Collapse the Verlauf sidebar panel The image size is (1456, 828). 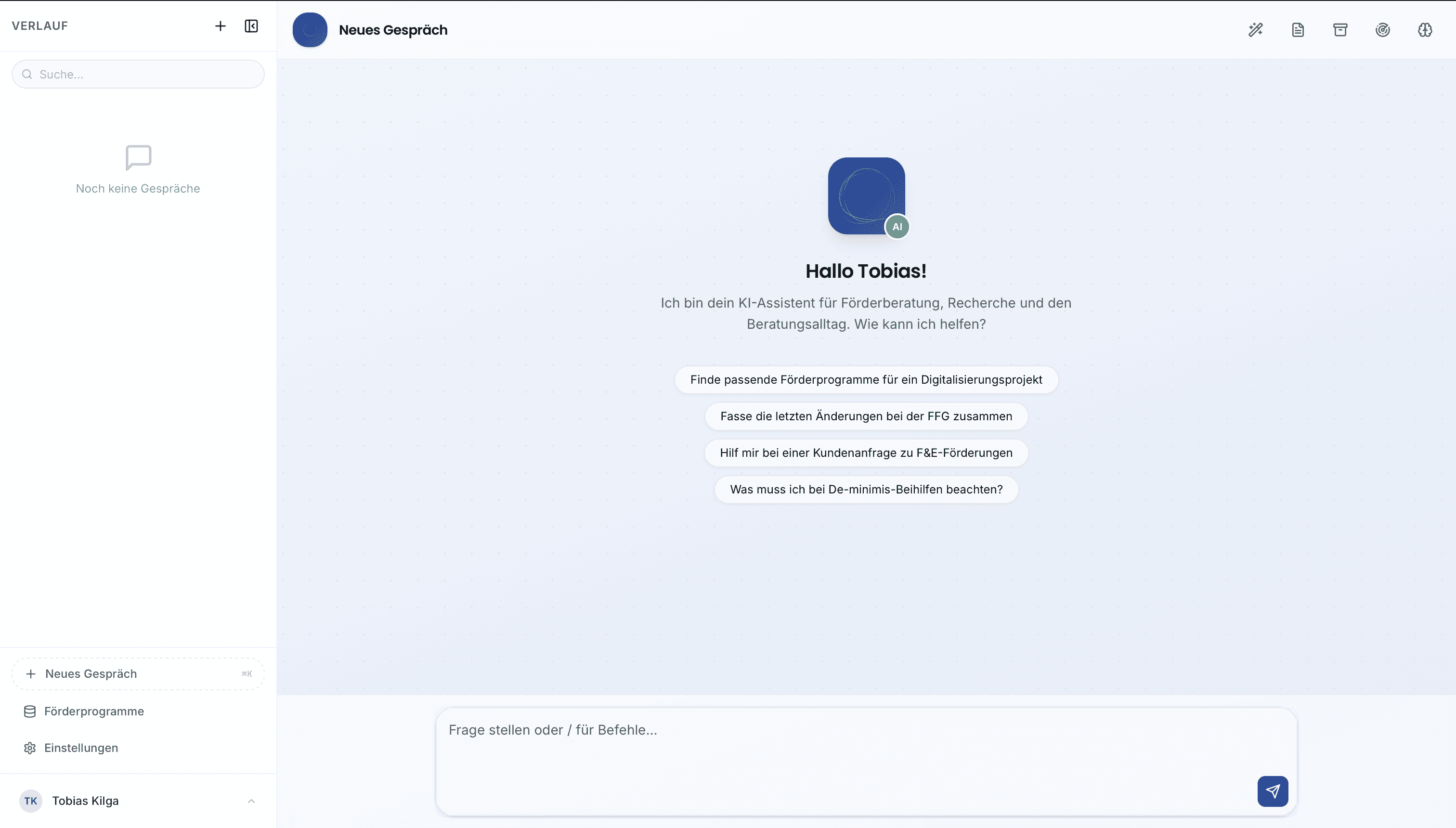coord(251,26)
